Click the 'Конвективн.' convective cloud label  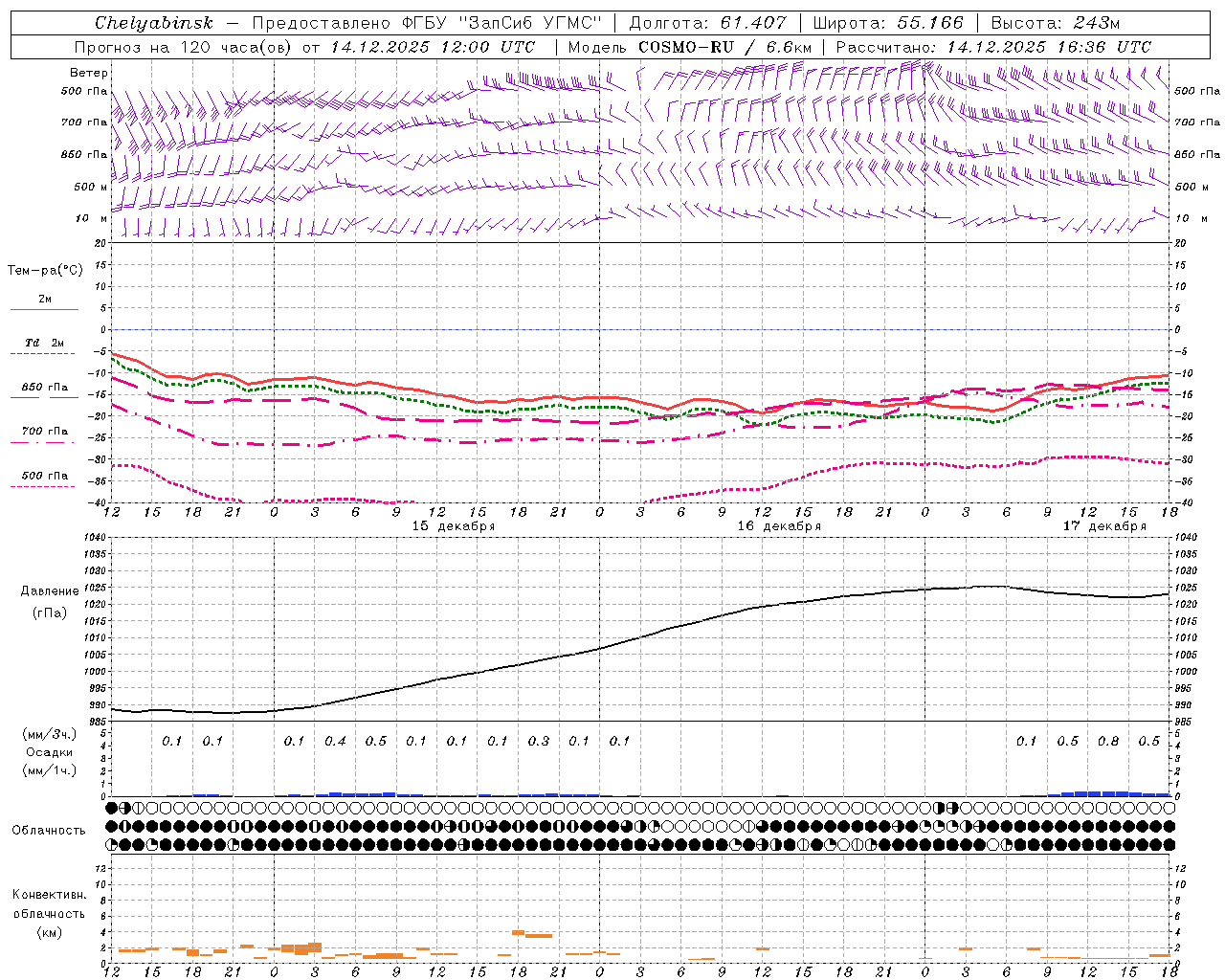point(50,895)
